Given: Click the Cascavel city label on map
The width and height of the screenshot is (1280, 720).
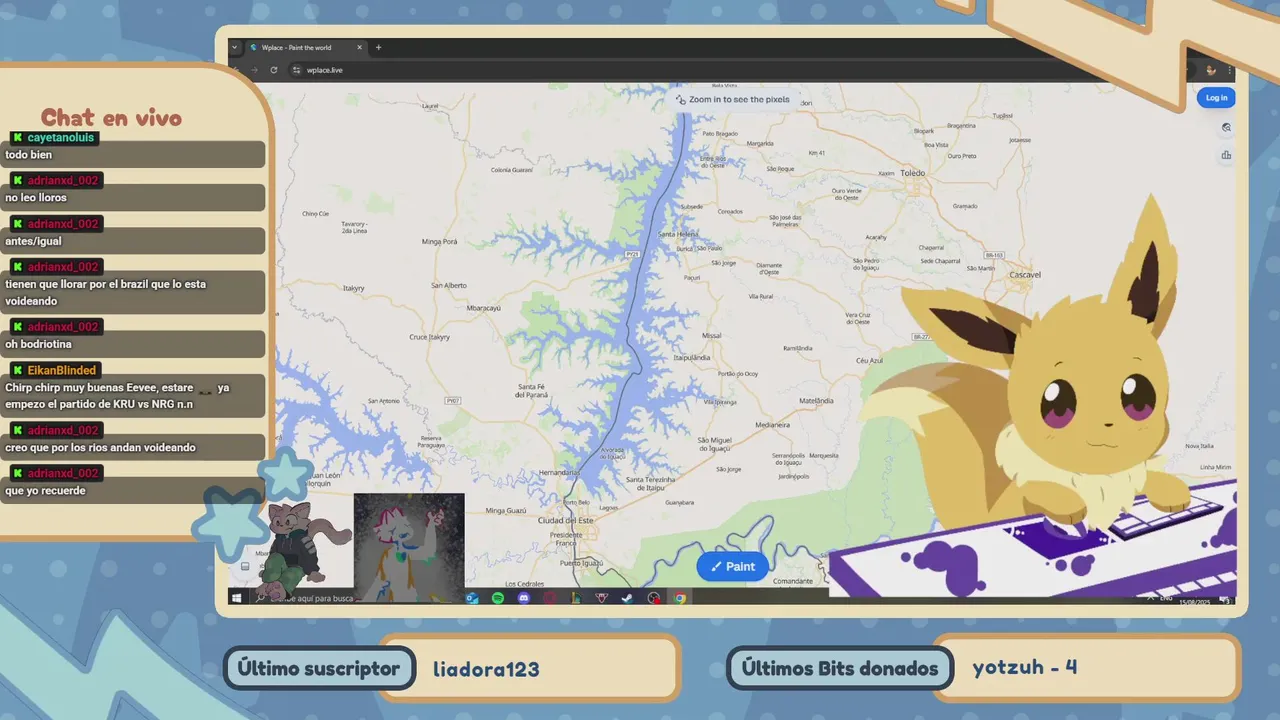Looking at the screenshot, I should click(1025, 274).
